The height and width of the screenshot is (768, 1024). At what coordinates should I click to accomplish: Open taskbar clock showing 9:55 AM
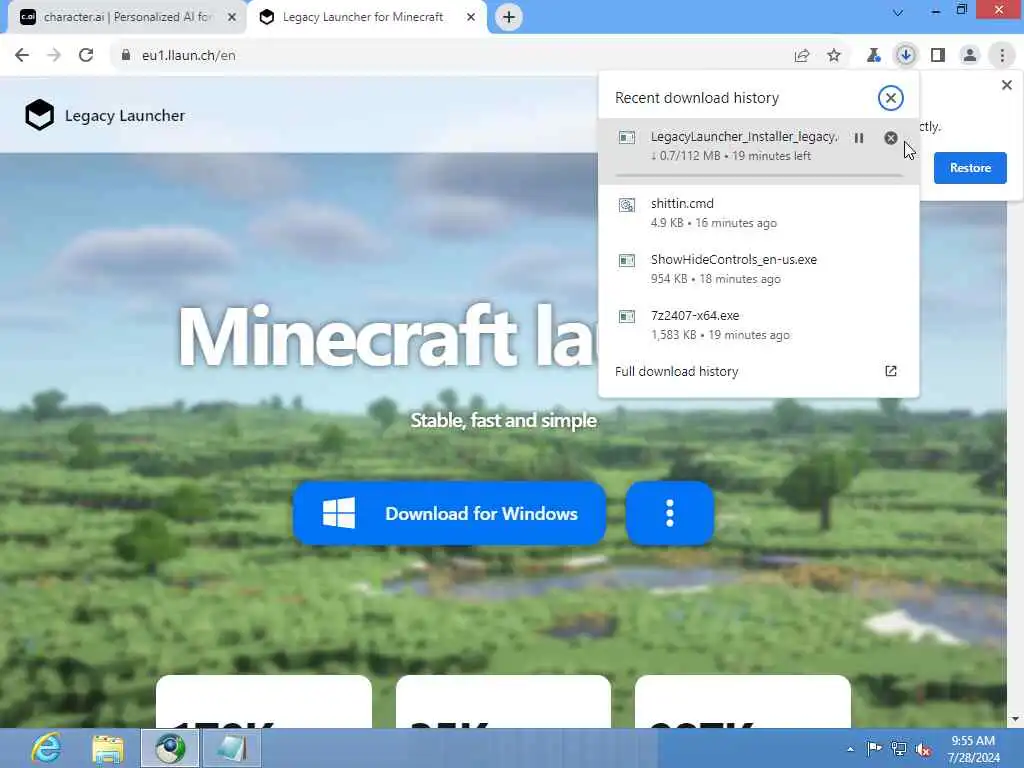973,749
